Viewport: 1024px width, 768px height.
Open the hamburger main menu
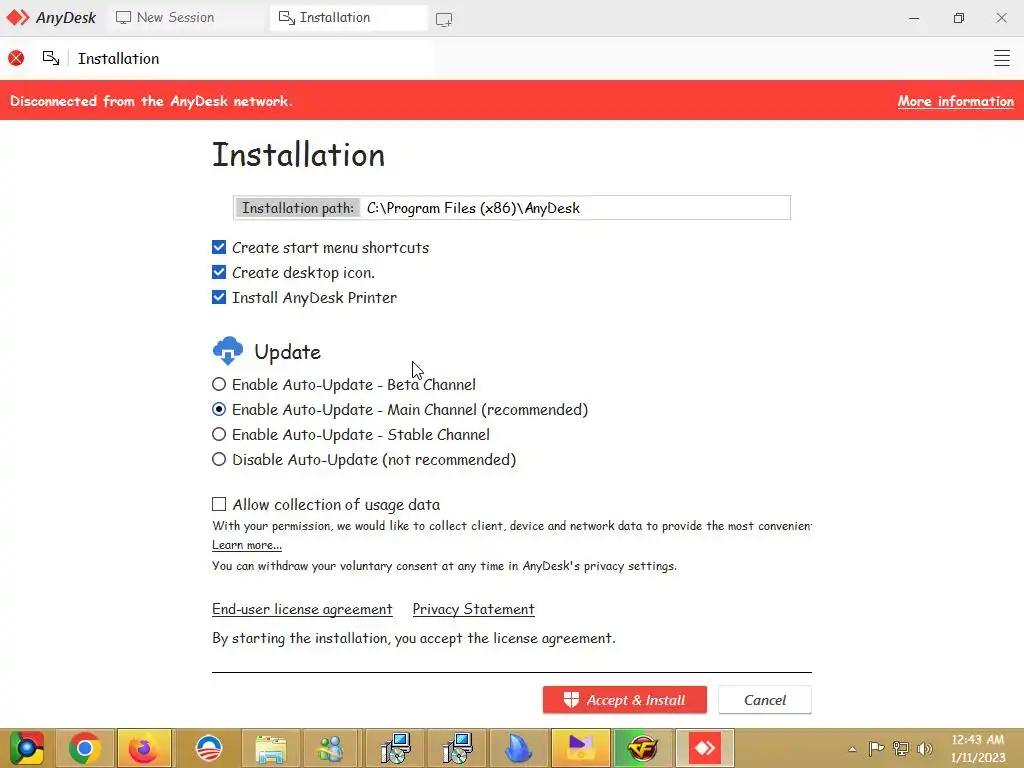[1002, 58]
